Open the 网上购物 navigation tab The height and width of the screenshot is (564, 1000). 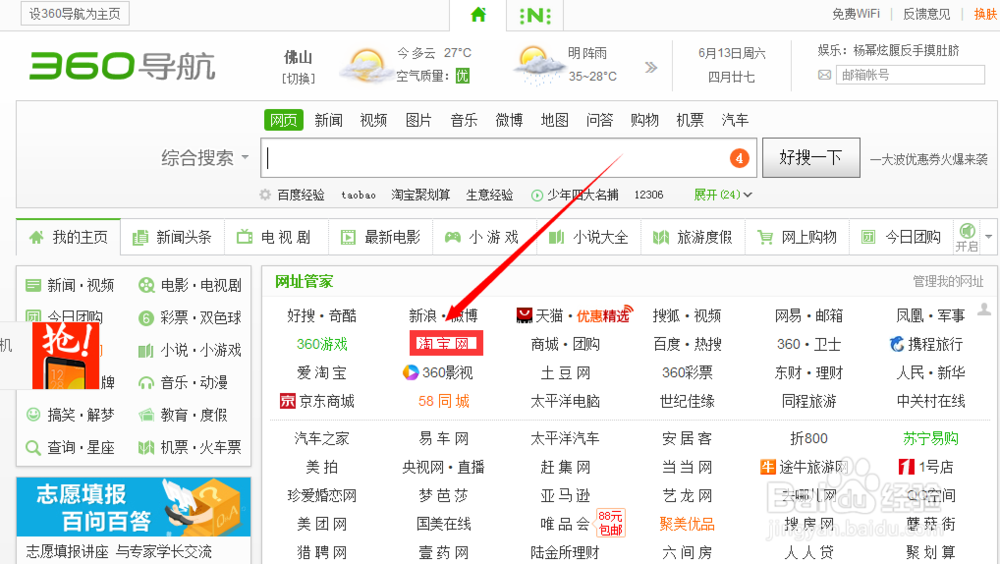tap(797, 237)
